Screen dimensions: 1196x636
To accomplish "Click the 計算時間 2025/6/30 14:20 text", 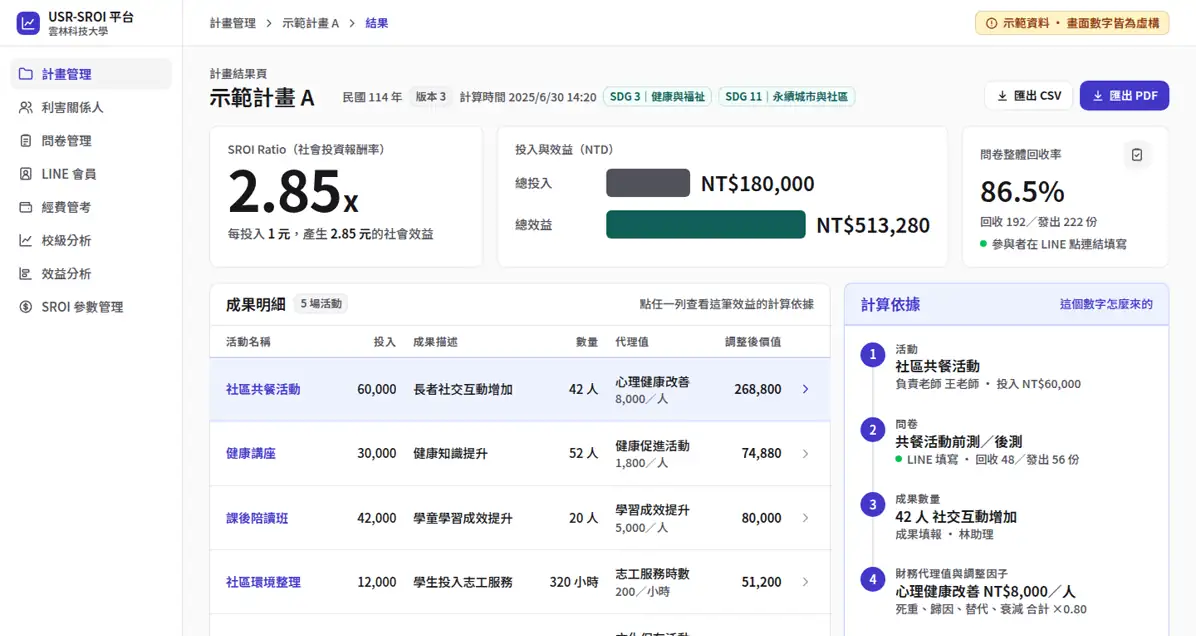I will point(528,97).
